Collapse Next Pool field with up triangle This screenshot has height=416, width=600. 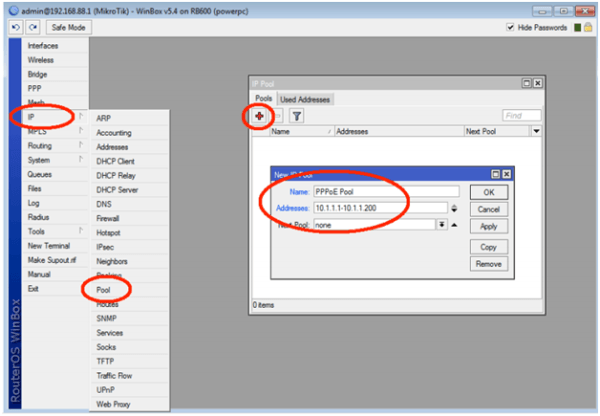tap(454, 225)
